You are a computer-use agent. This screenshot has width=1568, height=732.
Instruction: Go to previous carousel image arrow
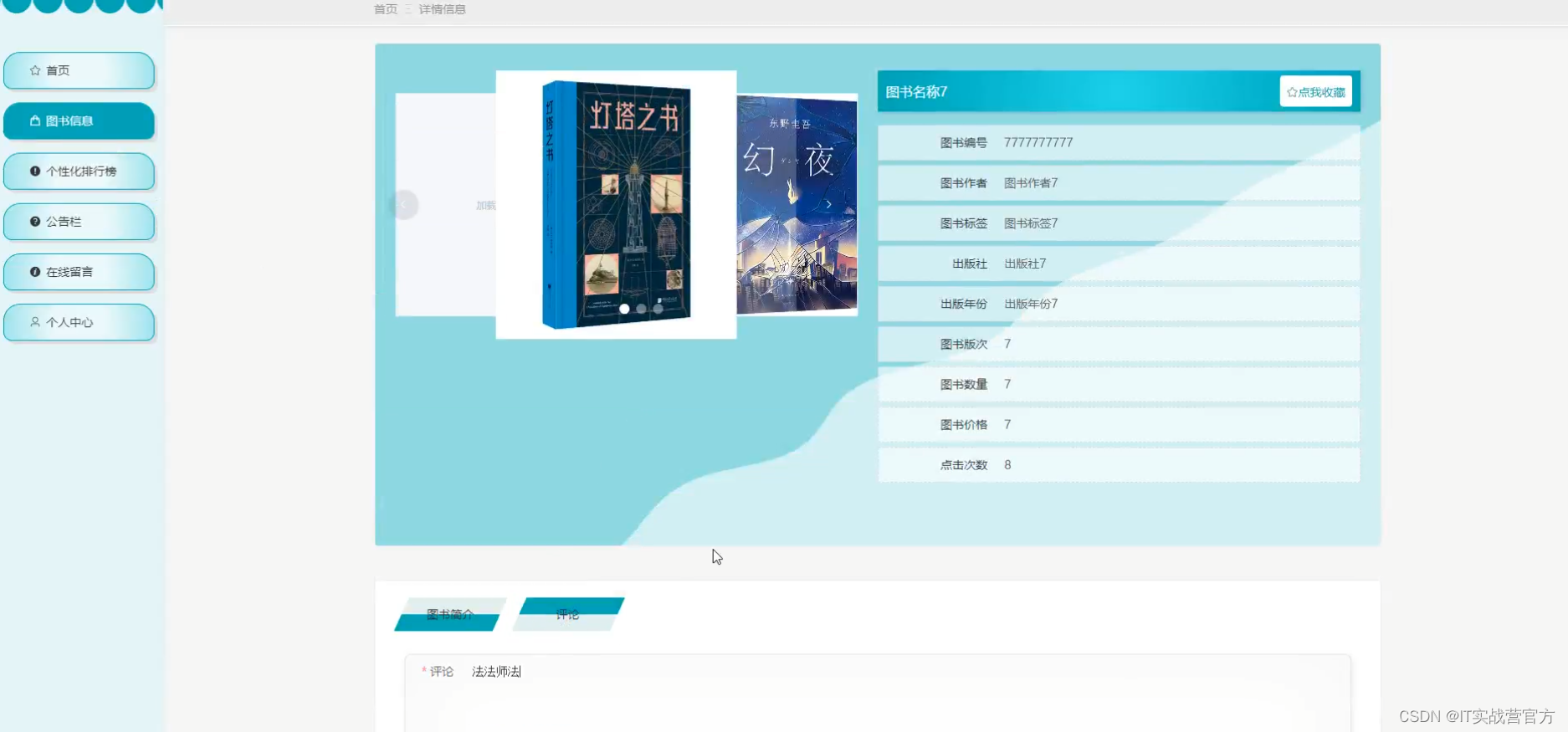[403, 204]
